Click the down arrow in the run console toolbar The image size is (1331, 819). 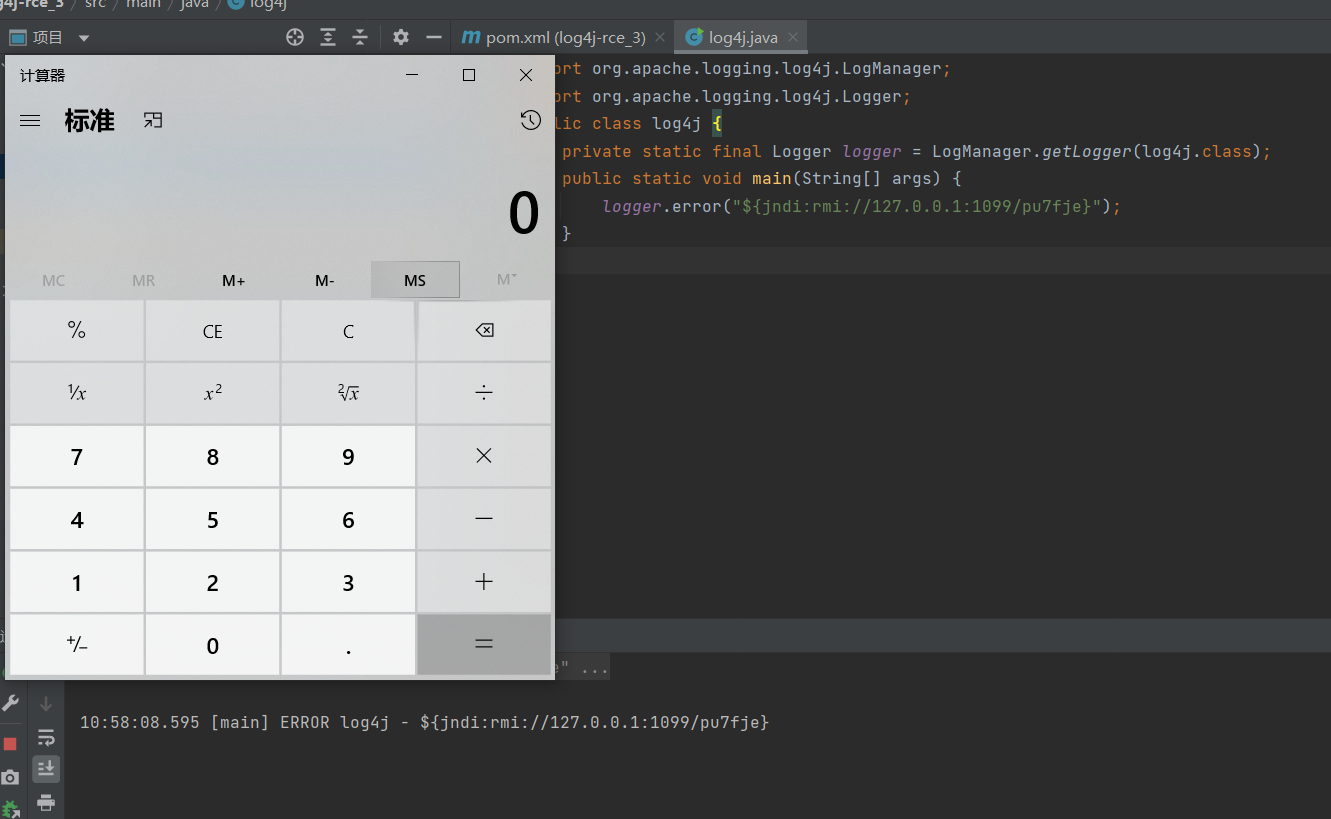46,705
